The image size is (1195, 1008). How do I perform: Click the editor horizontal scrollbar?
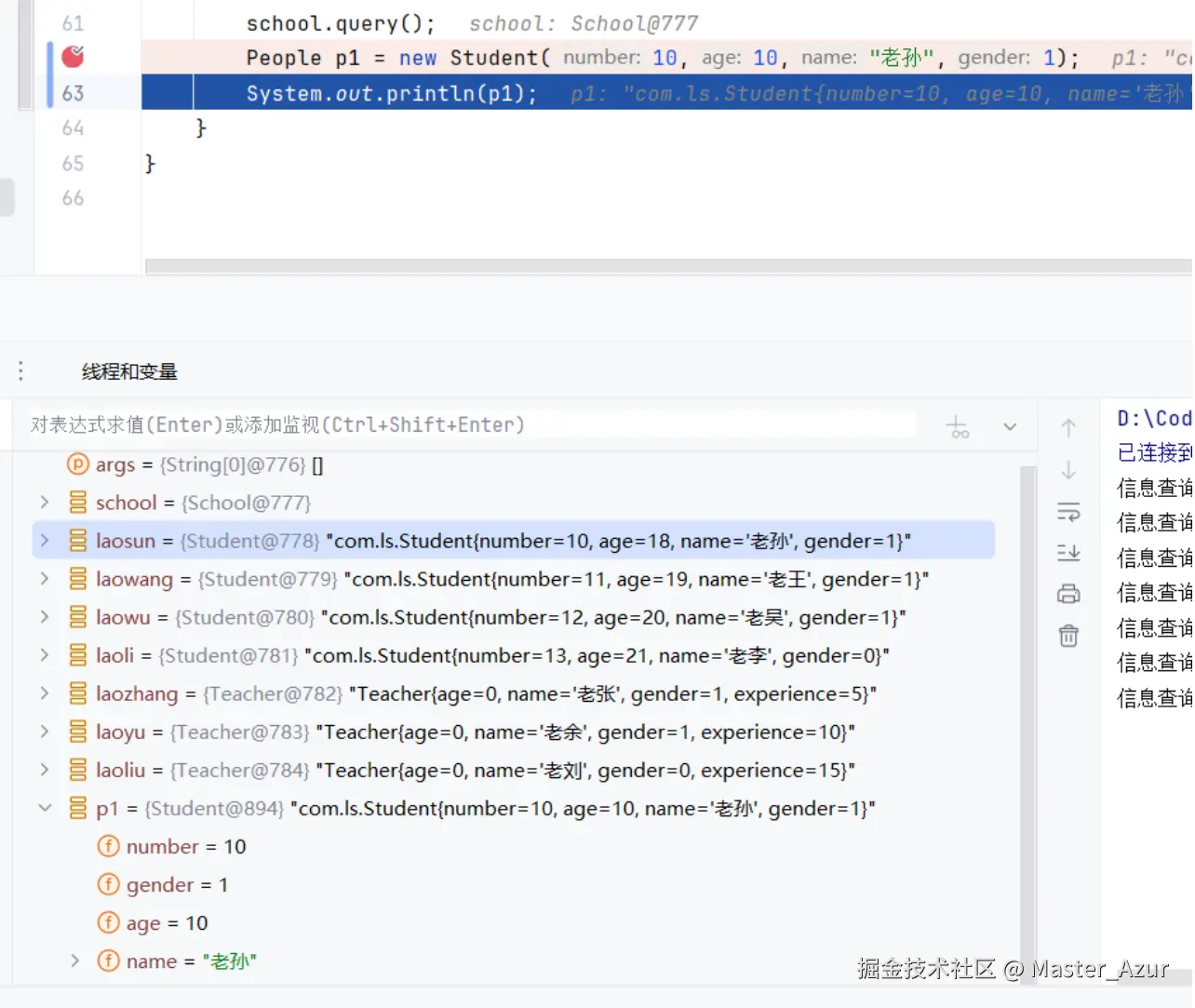pyautogui.click(x=668, y=266)
